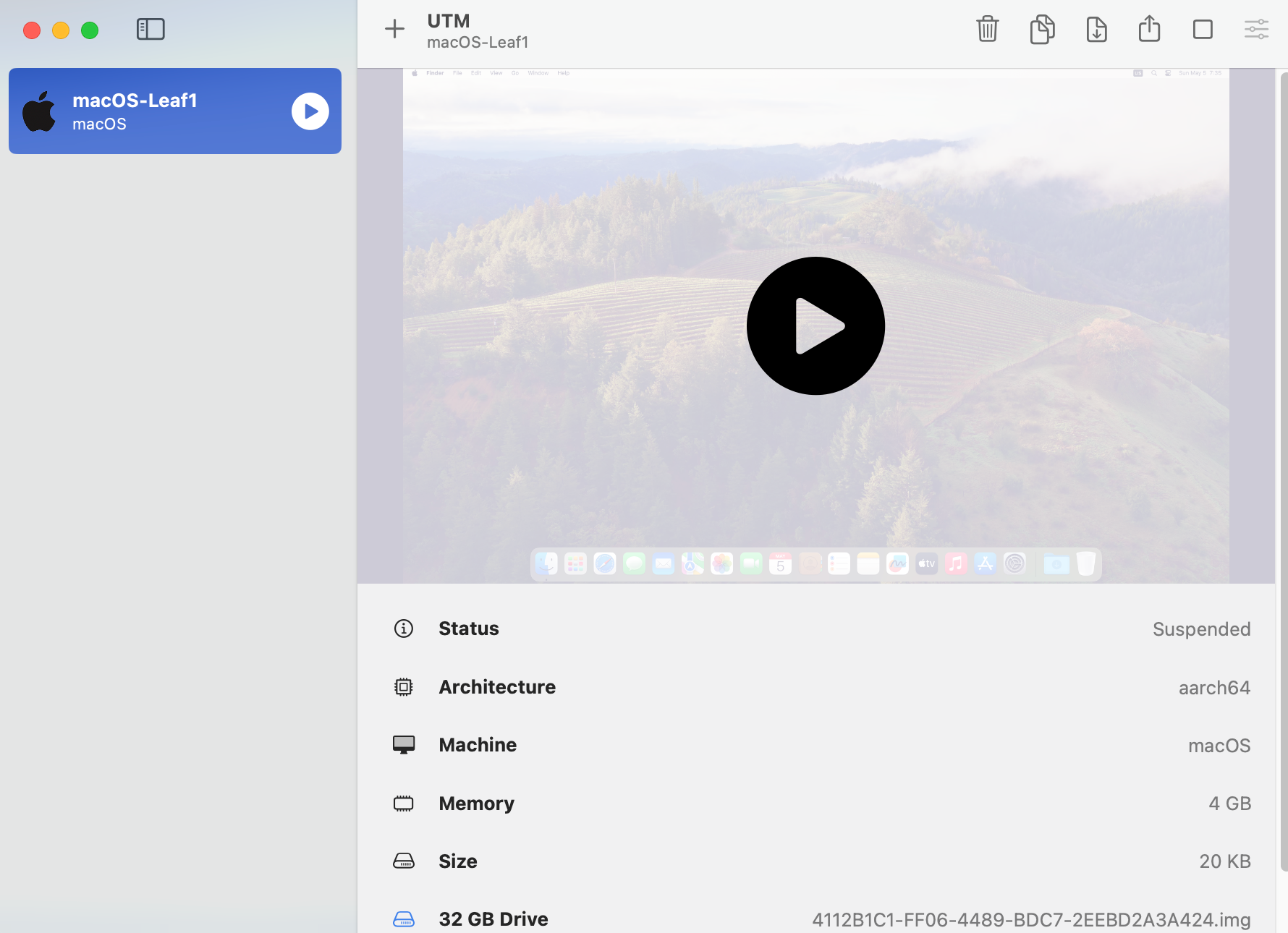Click the "macOS" value in Machine row
Viewport: 1288px width, 933px height.
1219,746
